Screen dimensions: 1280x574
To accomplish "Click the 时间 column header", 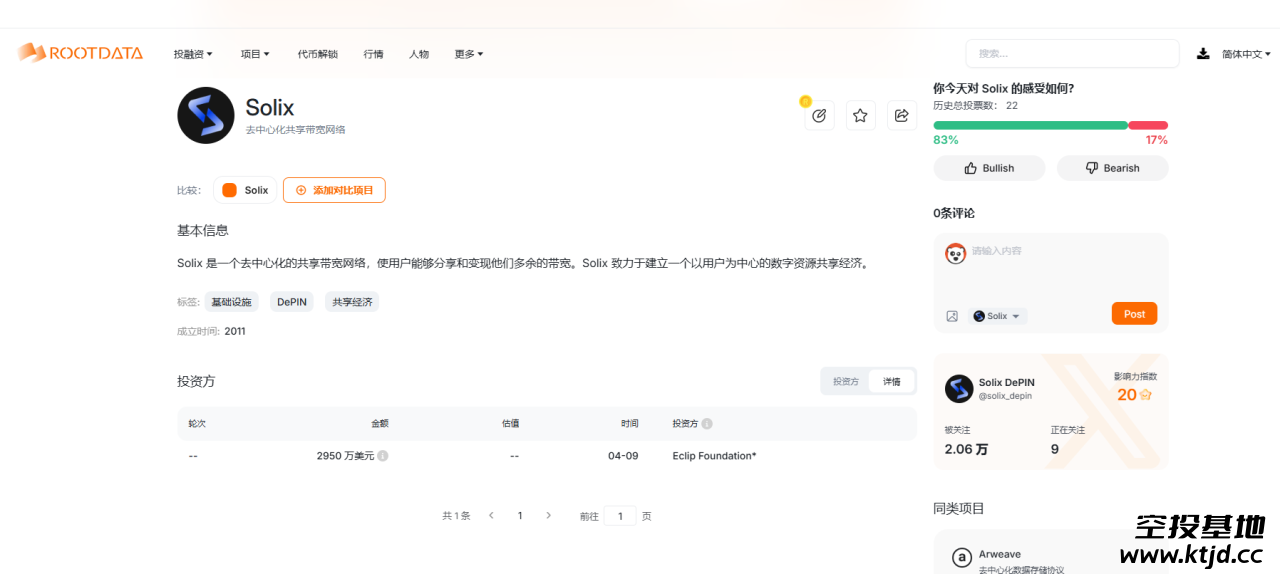I will pyautogui.click(x=629, y=424).
